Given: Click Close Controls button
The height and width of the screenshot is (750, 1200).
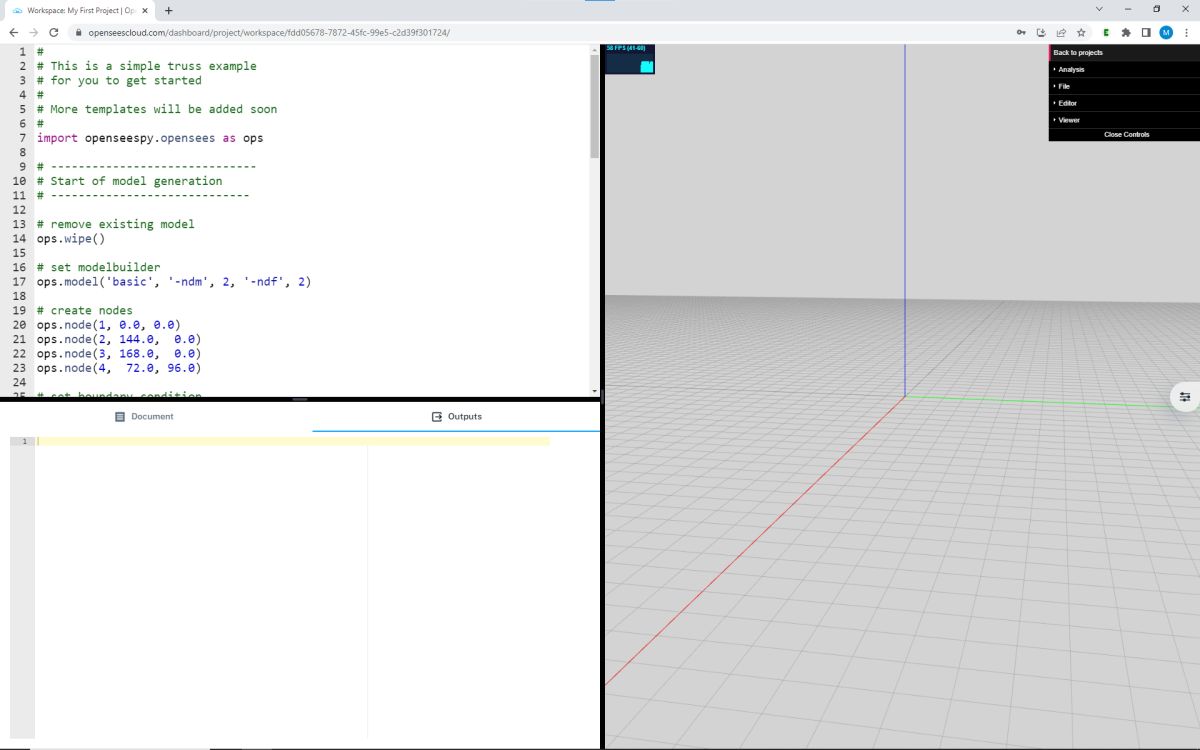Looking at the screenshot, I should click(x=1124, y=134).
